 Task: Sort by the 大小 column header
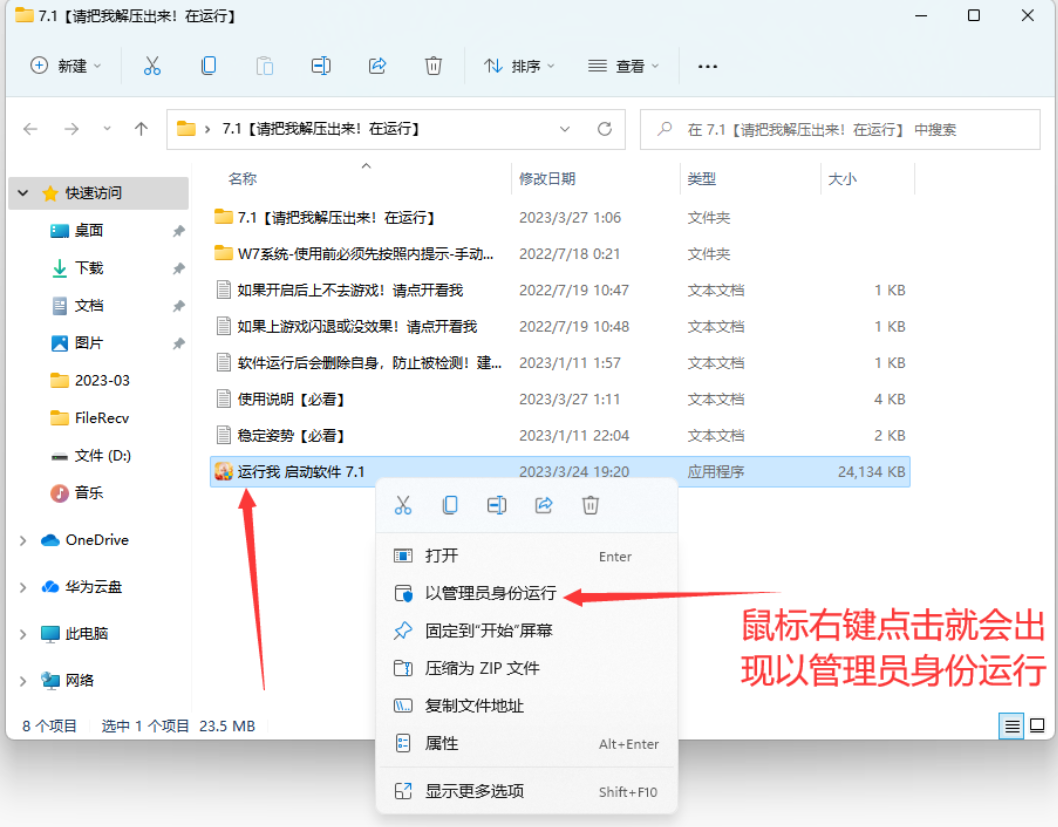(842, 179)
